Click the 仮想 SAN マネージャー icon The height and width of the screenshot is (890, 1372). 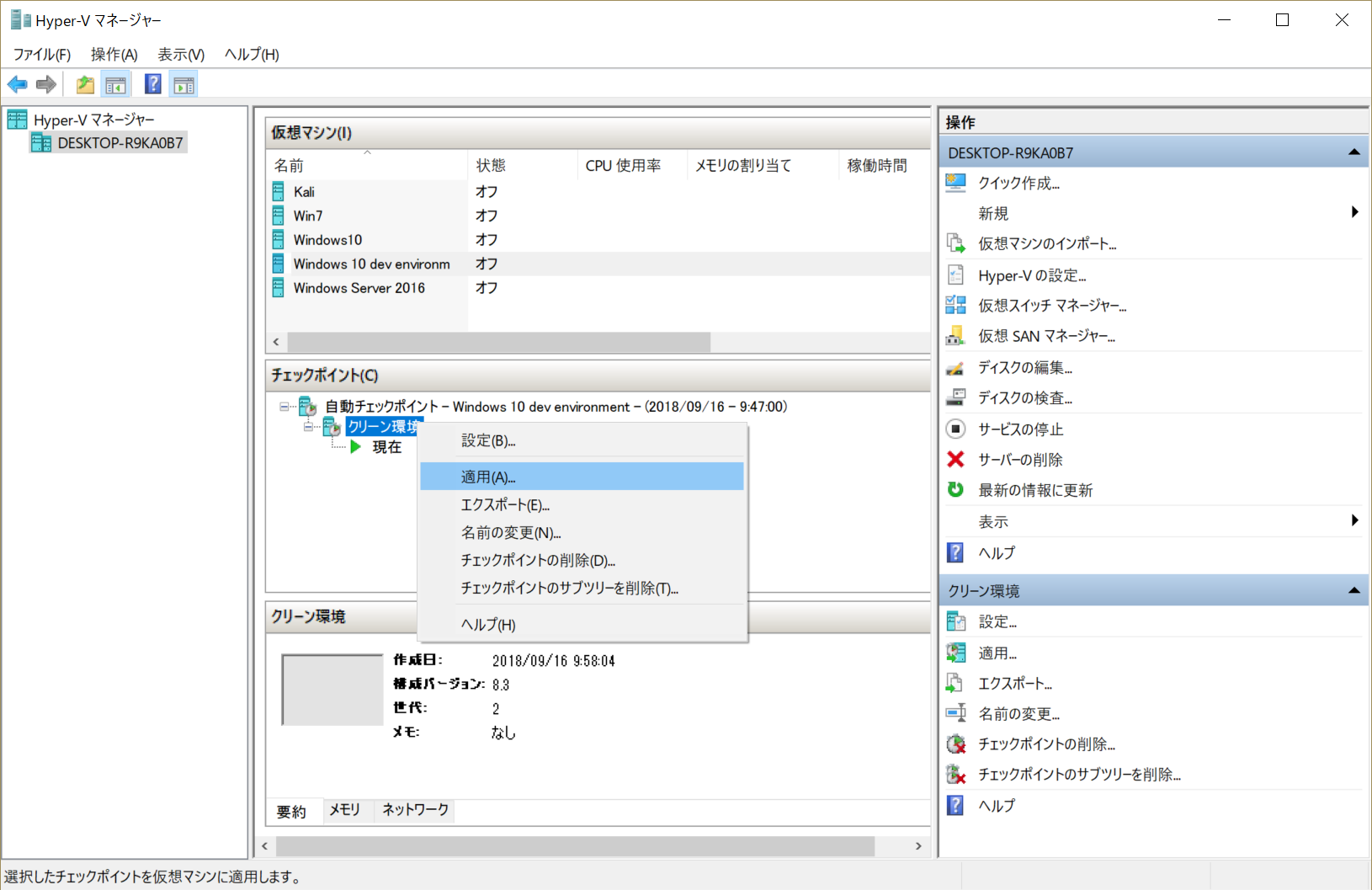coord(955,336)
